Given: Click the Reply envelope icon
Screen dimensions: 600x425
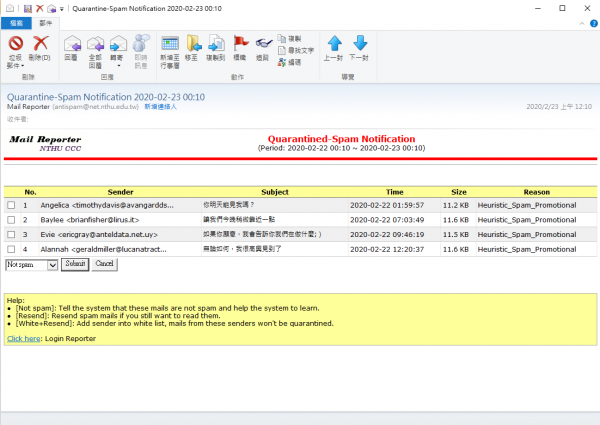Looking at the screenshot, I should point(70,45).
